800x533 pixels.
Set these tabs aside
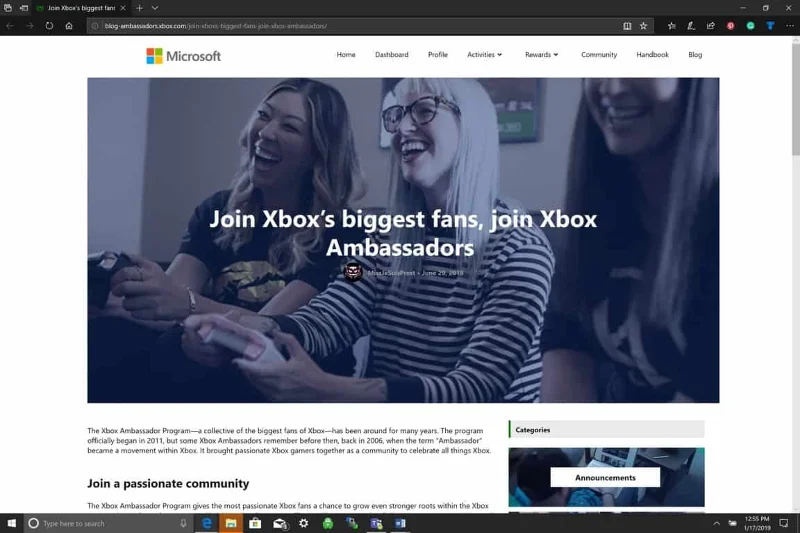(x=23, y=8)
